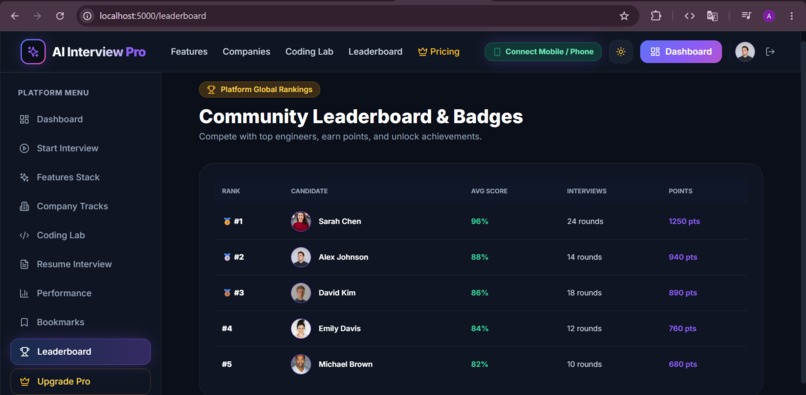Click the Platform Global Rankings badge
Screen dimensions: 806x395
(260, 89)
